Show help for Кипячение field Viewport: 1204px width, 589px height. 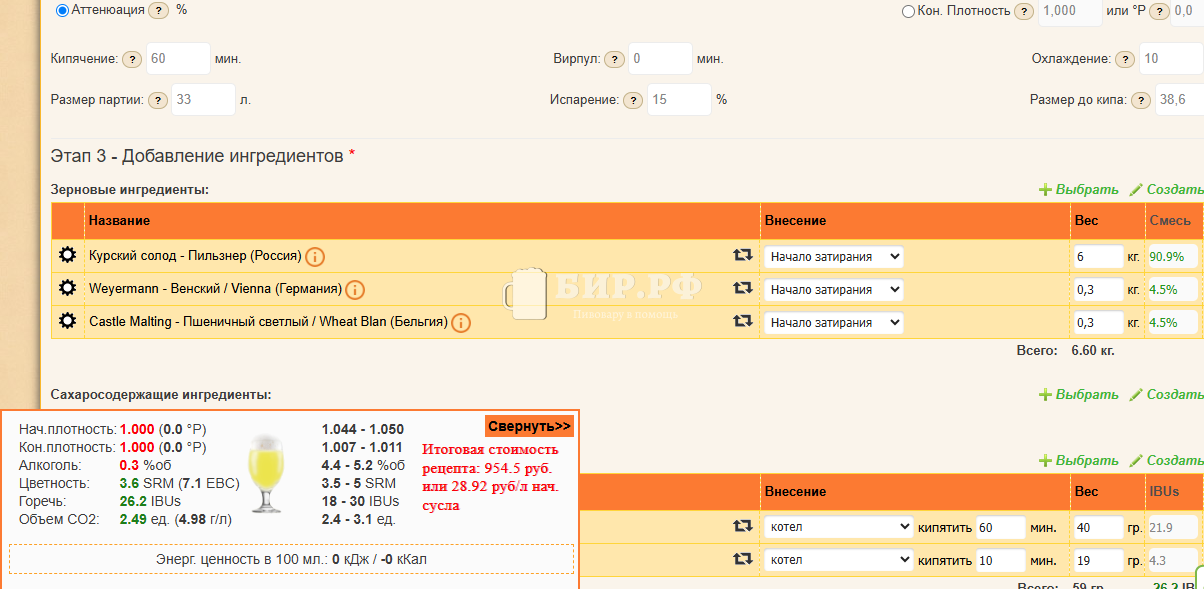[x=131, y=59]
